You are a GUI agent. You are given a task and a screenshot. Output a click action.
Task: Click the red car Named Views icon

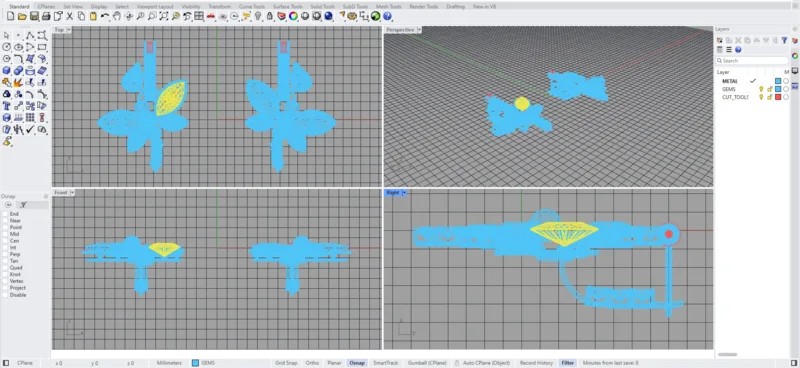click(211, 16)
